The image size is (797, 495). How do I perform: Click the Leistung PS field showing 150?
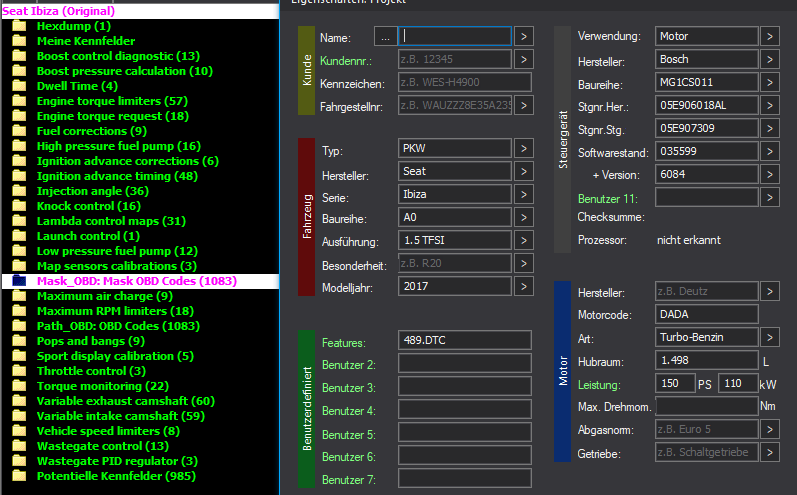(x=675, y=383)
